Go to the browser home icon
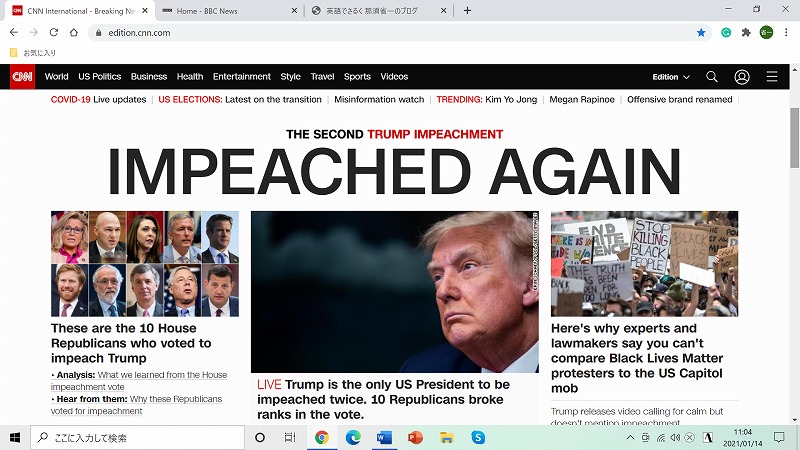Image resolution: width=800 pixels, height=450 pixels. [x=74, y=32]
